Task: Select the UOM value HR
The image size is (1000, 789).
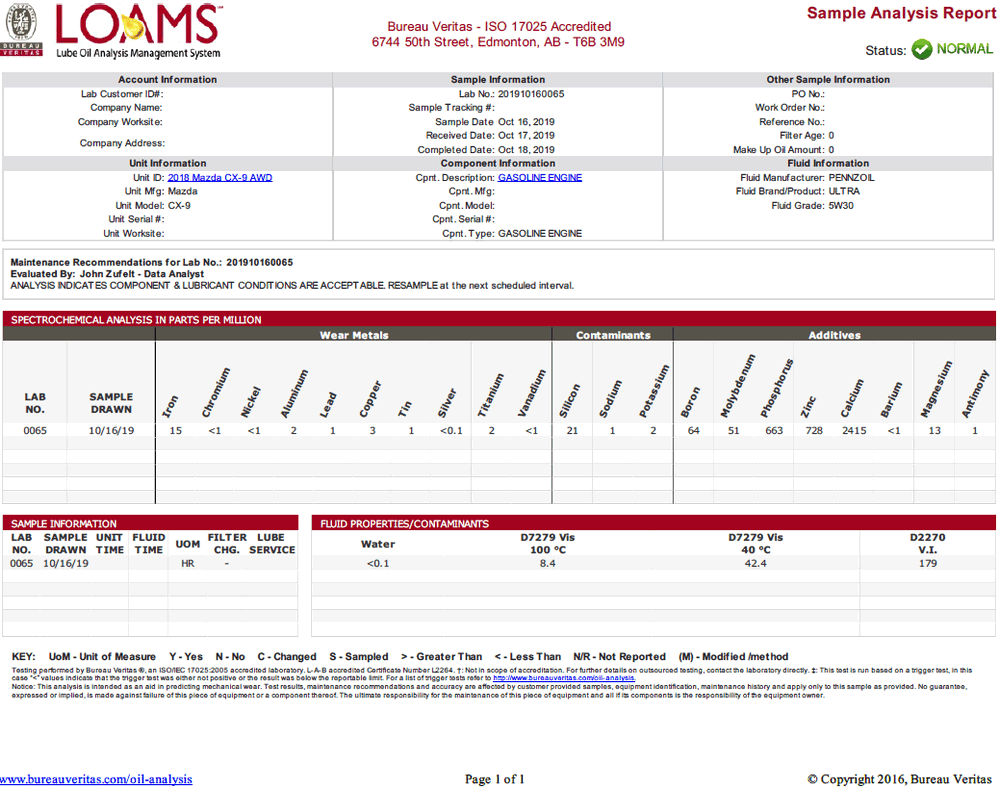Action: click(x=188, y=563)
